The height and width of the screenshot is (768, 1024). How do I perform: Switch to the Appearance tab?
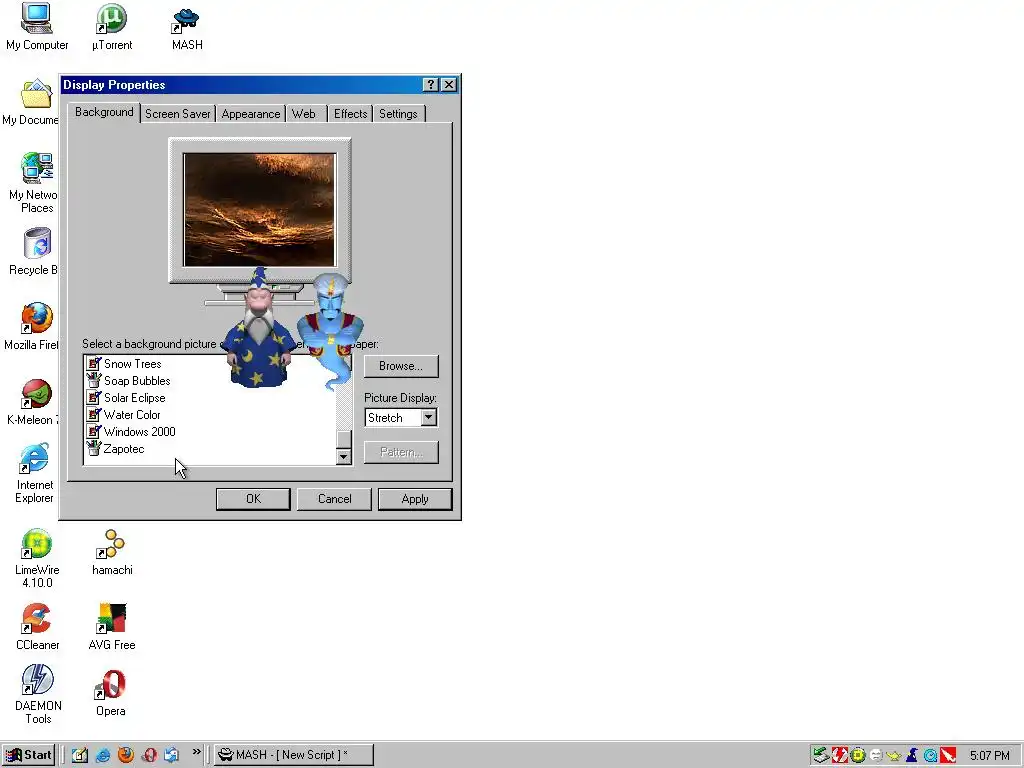[x=251, y=114]
